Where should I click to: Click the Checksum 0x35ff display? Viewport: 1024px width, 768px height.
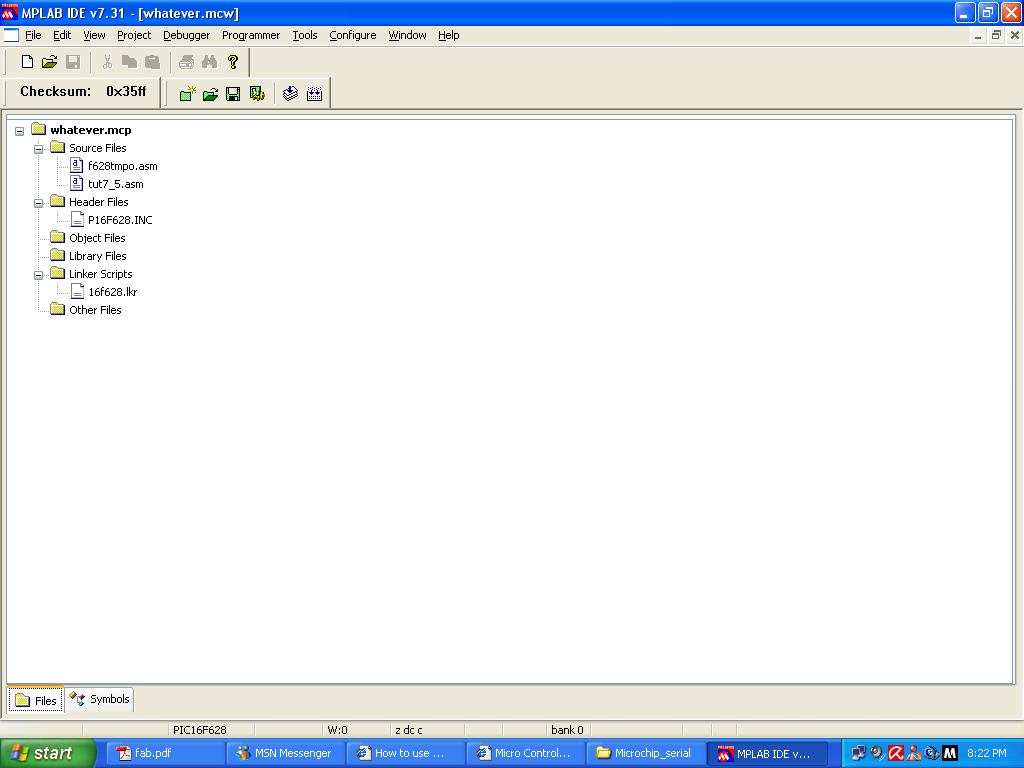coord(83,91)
